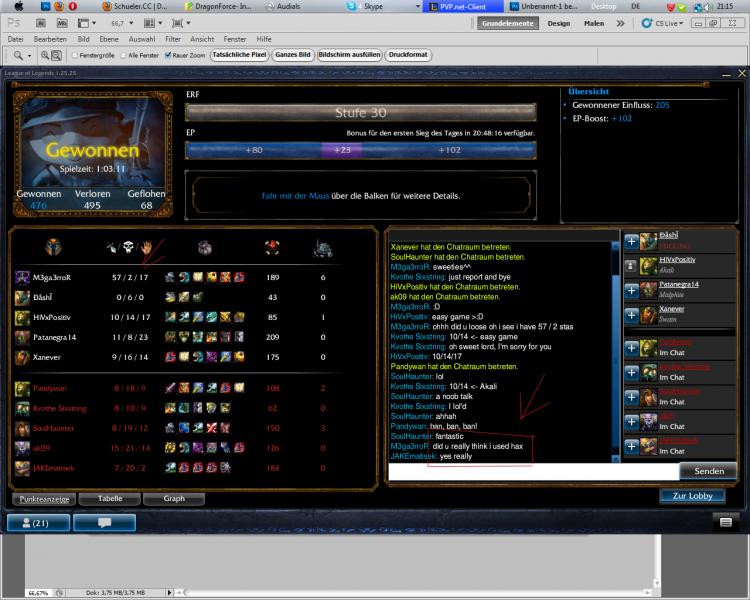
Task: Open the friends list button showing (21)
Action: pyautogui.click(x=38, y=522)
